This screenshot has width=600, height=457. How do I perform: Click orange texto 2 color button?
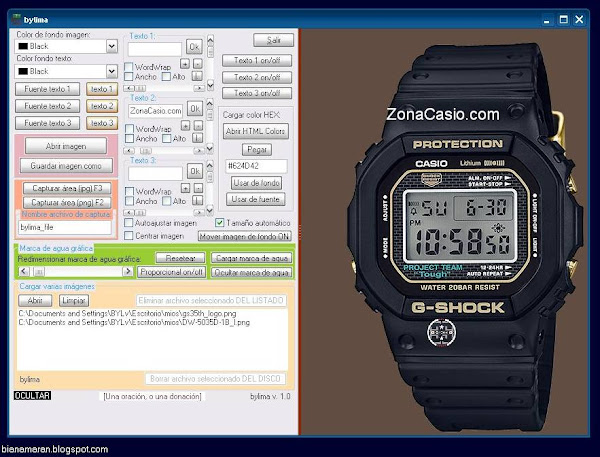(102, 106)
